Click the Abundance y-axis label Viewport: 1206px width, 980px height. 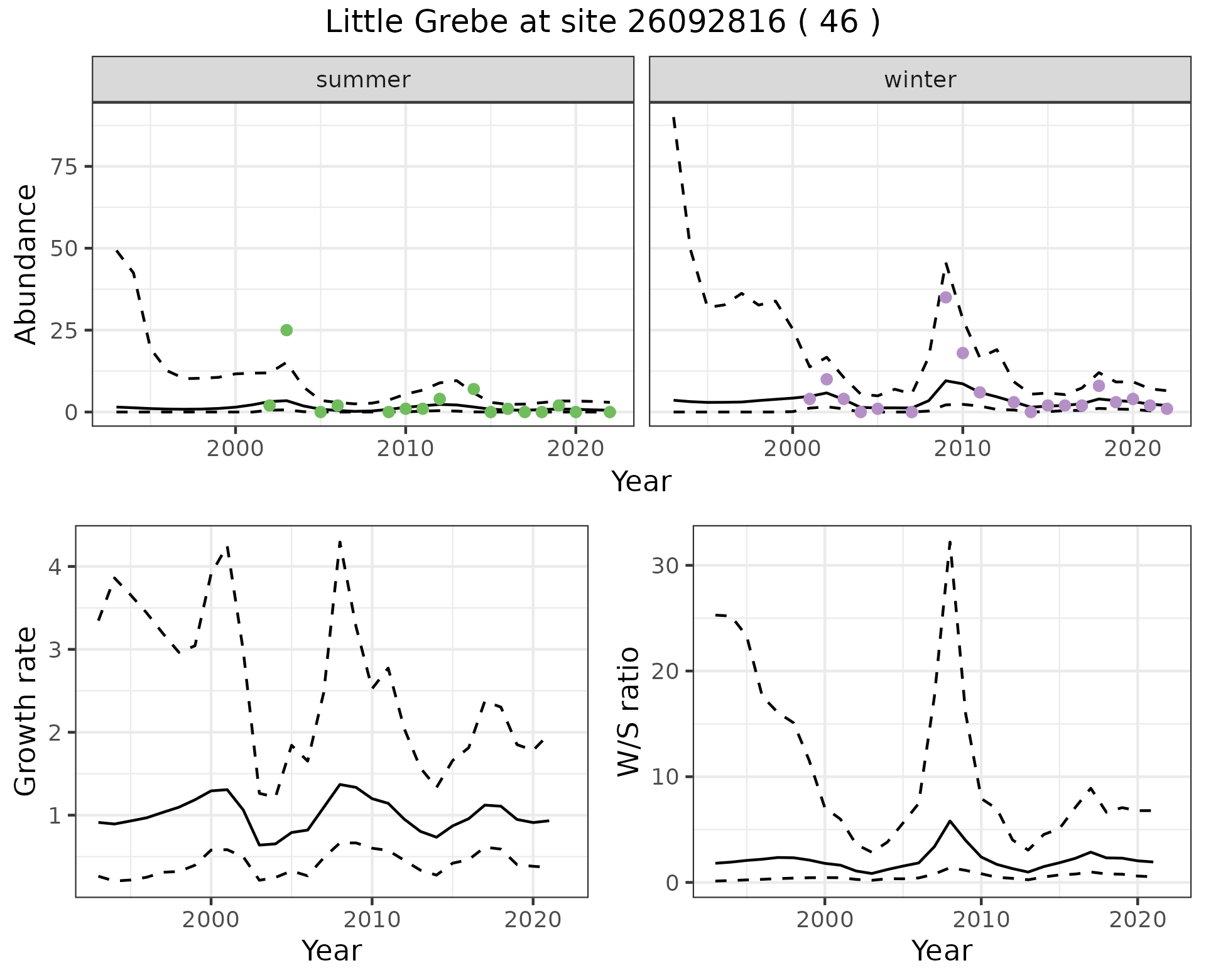click(x=26, y=264)
